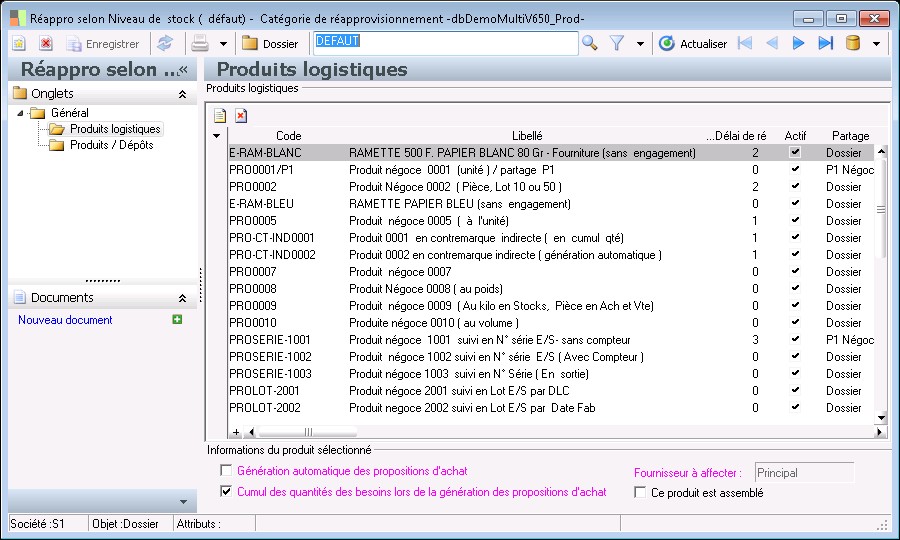The image size is (900, 540).
Task: Select the PRO-CT-IND0002 row code
Action: point(272,255)
